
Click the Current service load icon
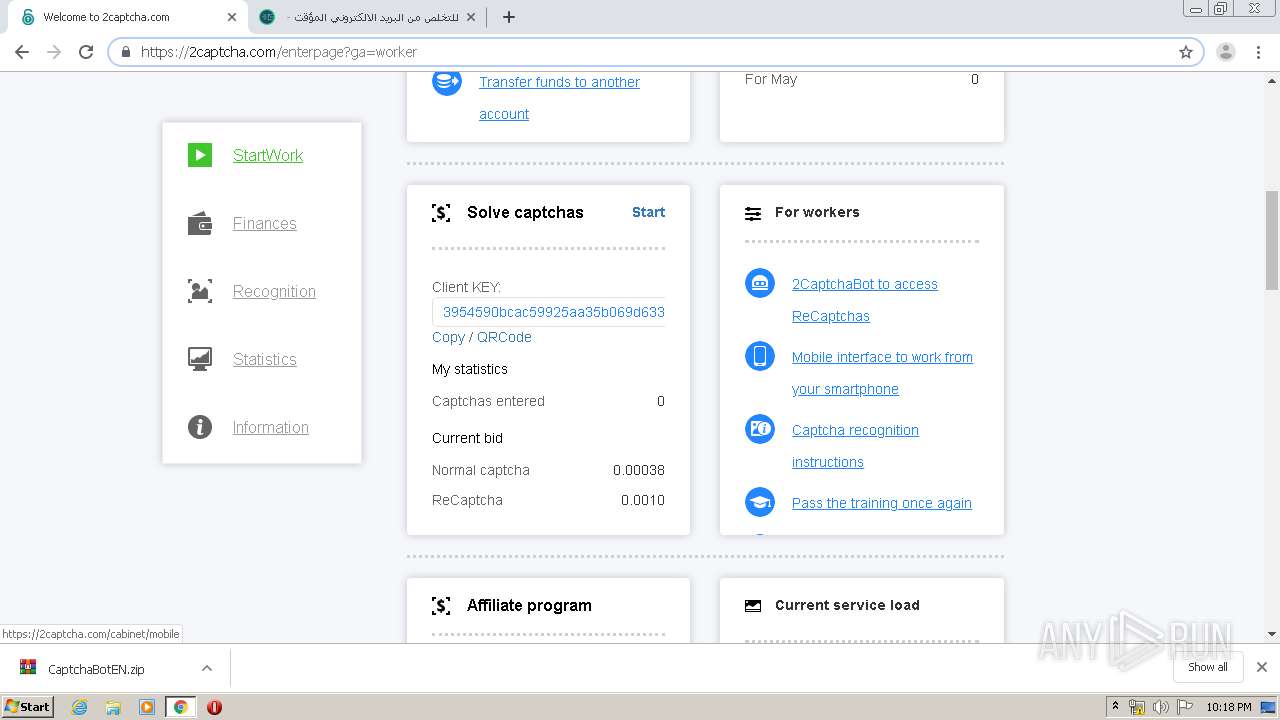753,606
